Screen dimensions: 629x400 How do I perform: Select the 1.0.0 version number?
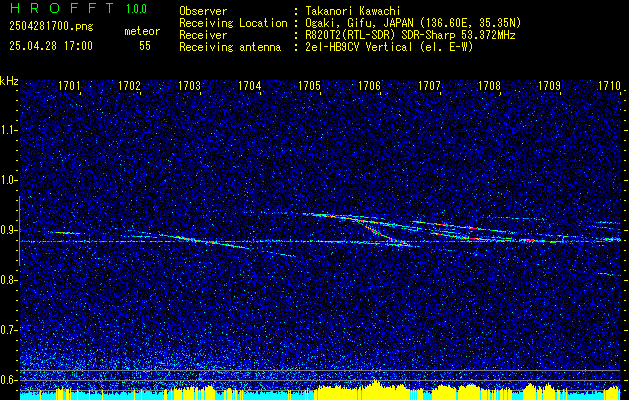point(136,8)
